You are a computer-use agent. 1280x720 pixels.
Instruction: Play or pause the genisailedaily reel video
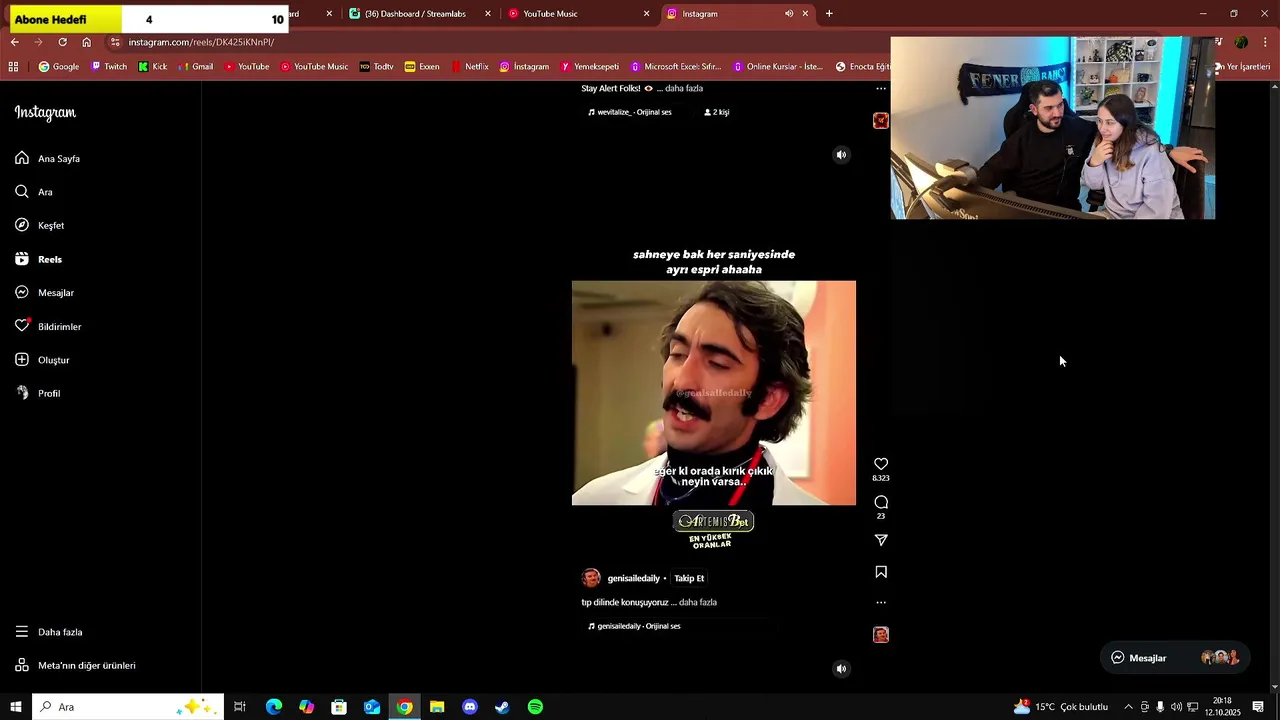pyautogui.click(x=714, y=393)
